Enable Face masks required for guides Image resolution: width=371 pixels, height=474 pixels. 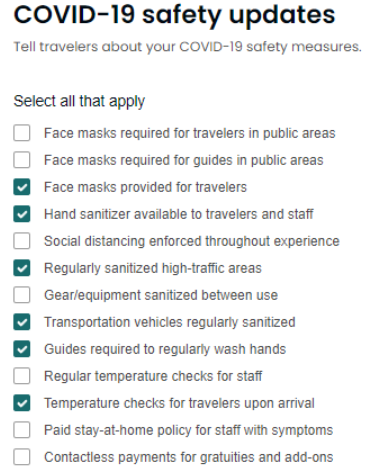22,160
